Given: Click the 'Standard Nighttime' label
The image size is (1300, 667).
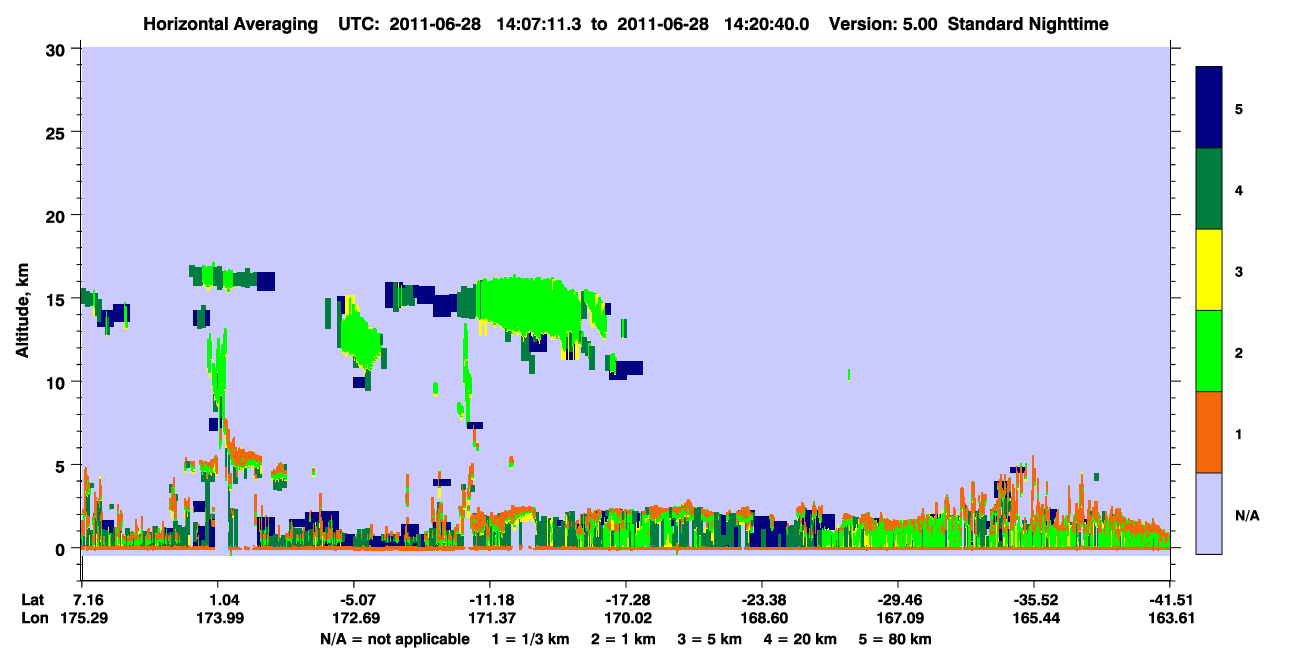Looking at the screenshot, I should pyautogui.click(x=1028, y=23).
